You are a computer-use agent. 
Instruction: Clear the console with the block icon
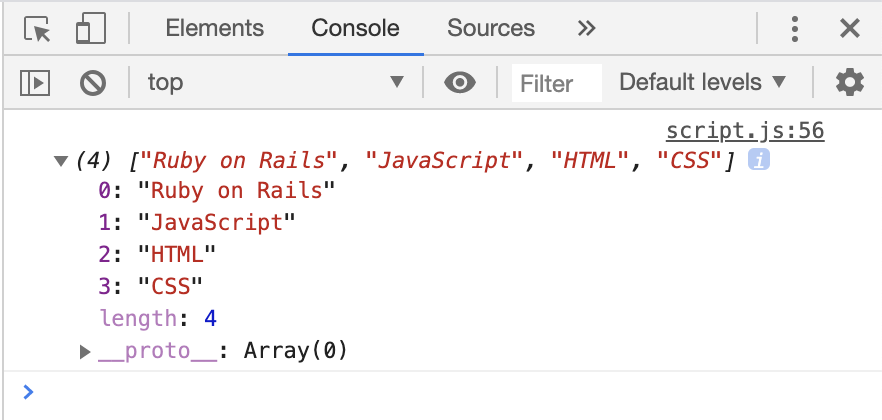click(93, 82)
